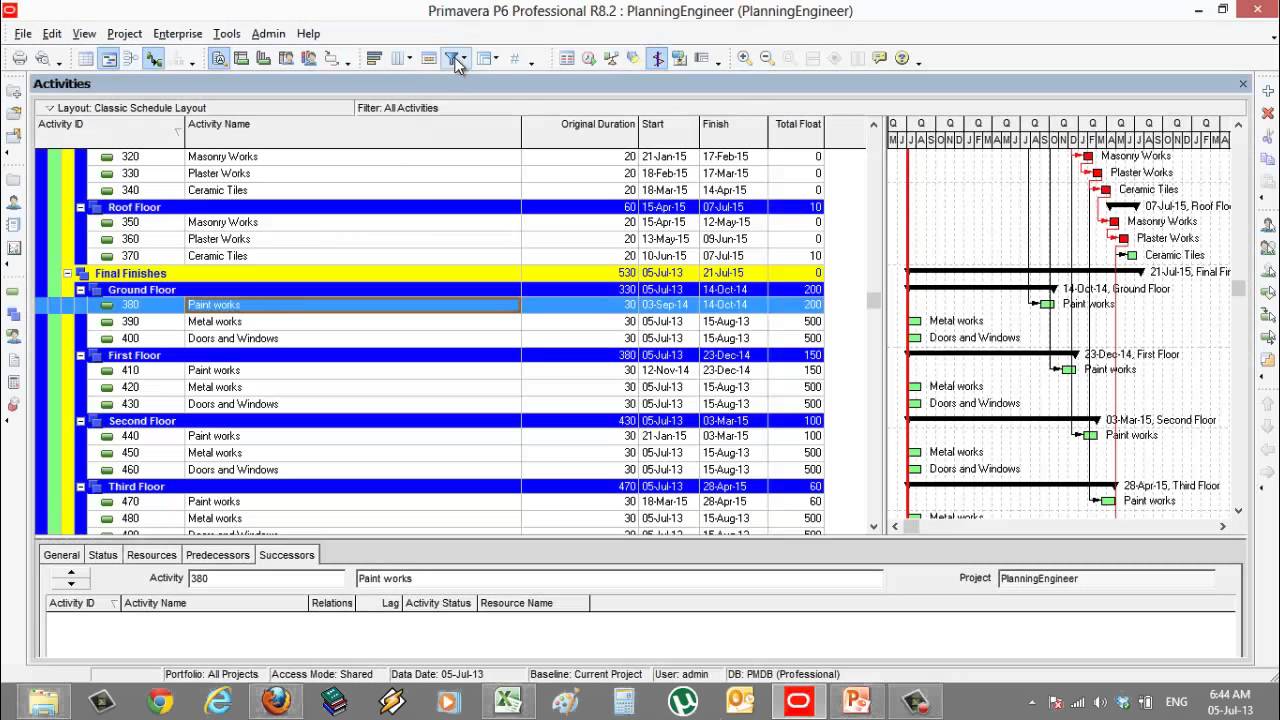Open the Bars formatting icon

coord(374,59)
